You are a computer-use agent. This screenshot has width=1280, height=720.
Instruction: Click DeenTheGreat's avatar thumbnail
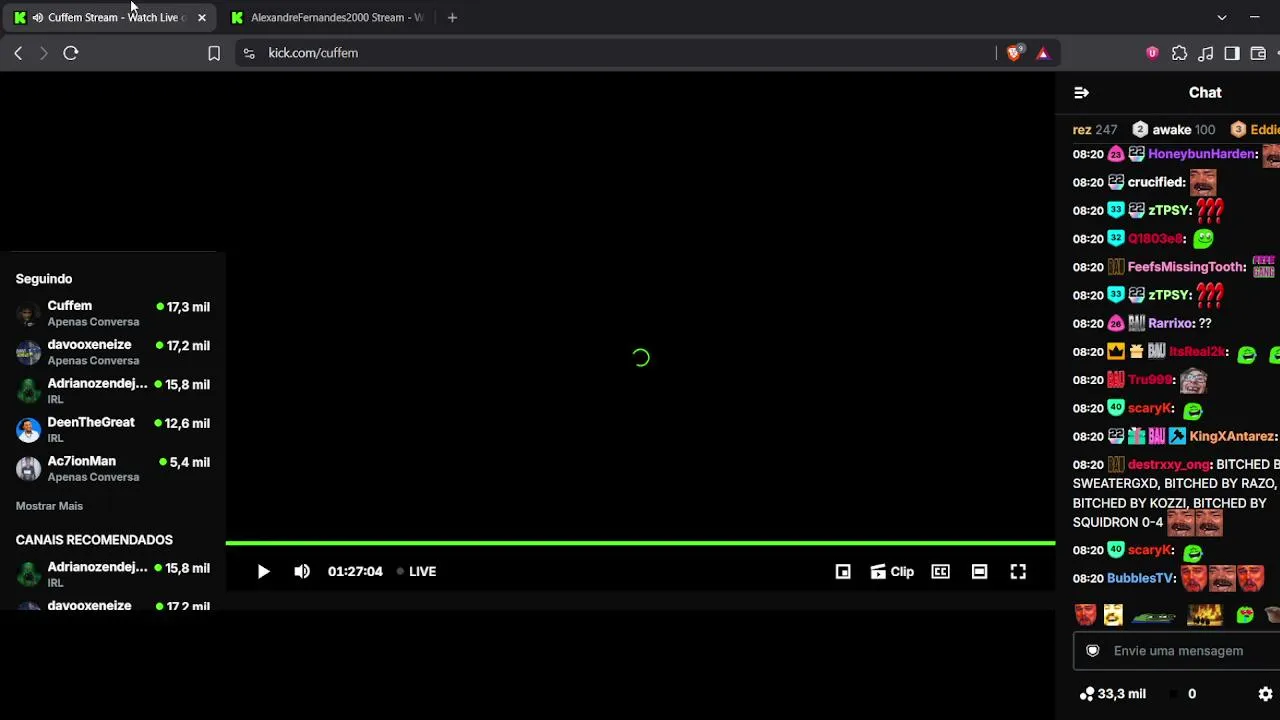point(29,430)
